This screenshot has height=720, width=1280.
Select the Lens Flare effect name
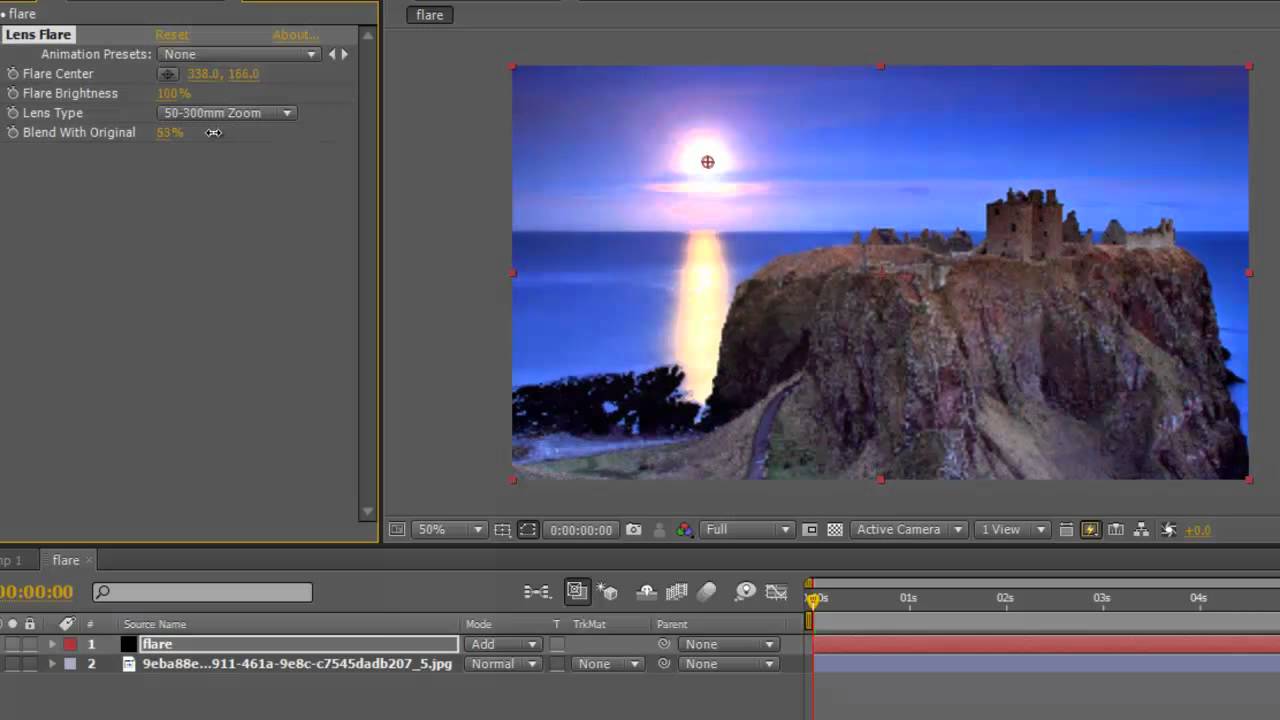[x=38, y=35]
